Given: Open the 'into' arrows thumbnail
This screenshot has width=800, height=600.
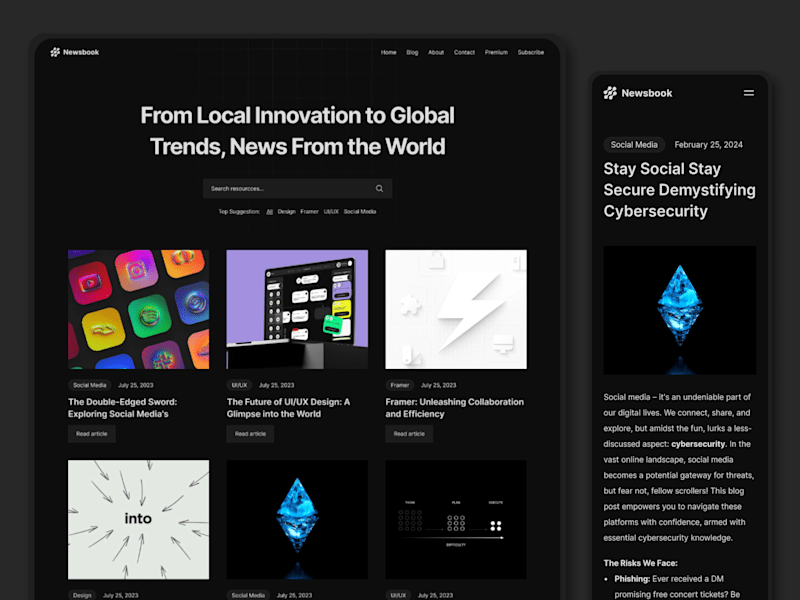Looking at the screenshot, I should tap(138, 519).
